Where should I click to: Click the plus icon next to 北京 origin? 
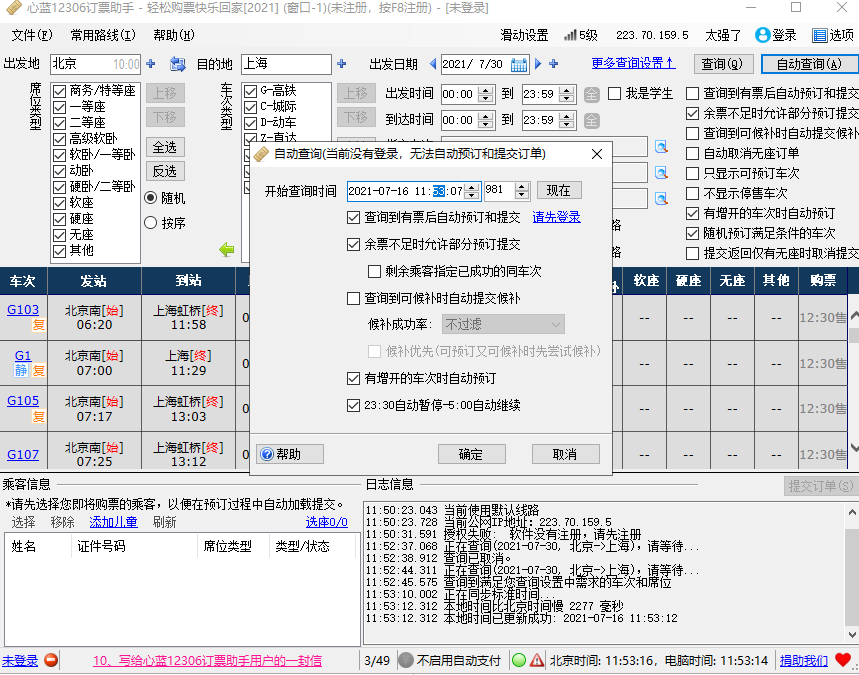point(152,65)
